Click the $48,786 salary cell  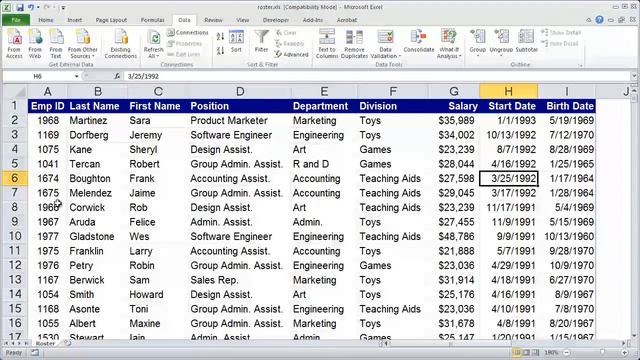454,236
